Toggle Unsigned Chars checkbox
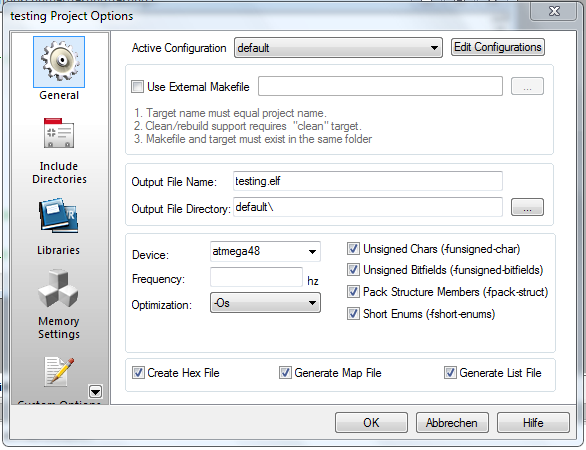Image resolution: width=586 pixels, height=450 pixels. (353, 249)
